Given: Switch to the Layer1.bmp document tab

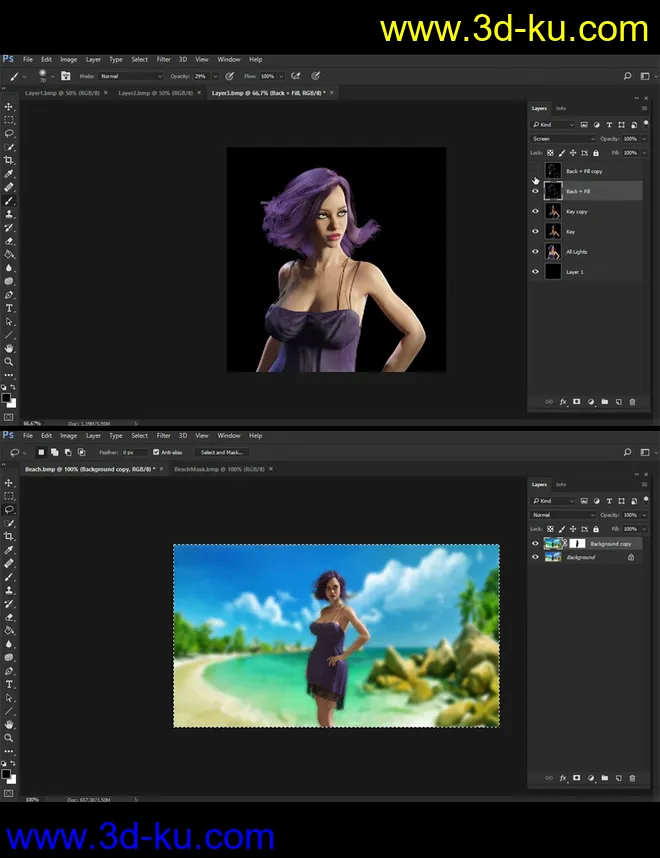Looking at the screenshot, I should tap(61, 92).
